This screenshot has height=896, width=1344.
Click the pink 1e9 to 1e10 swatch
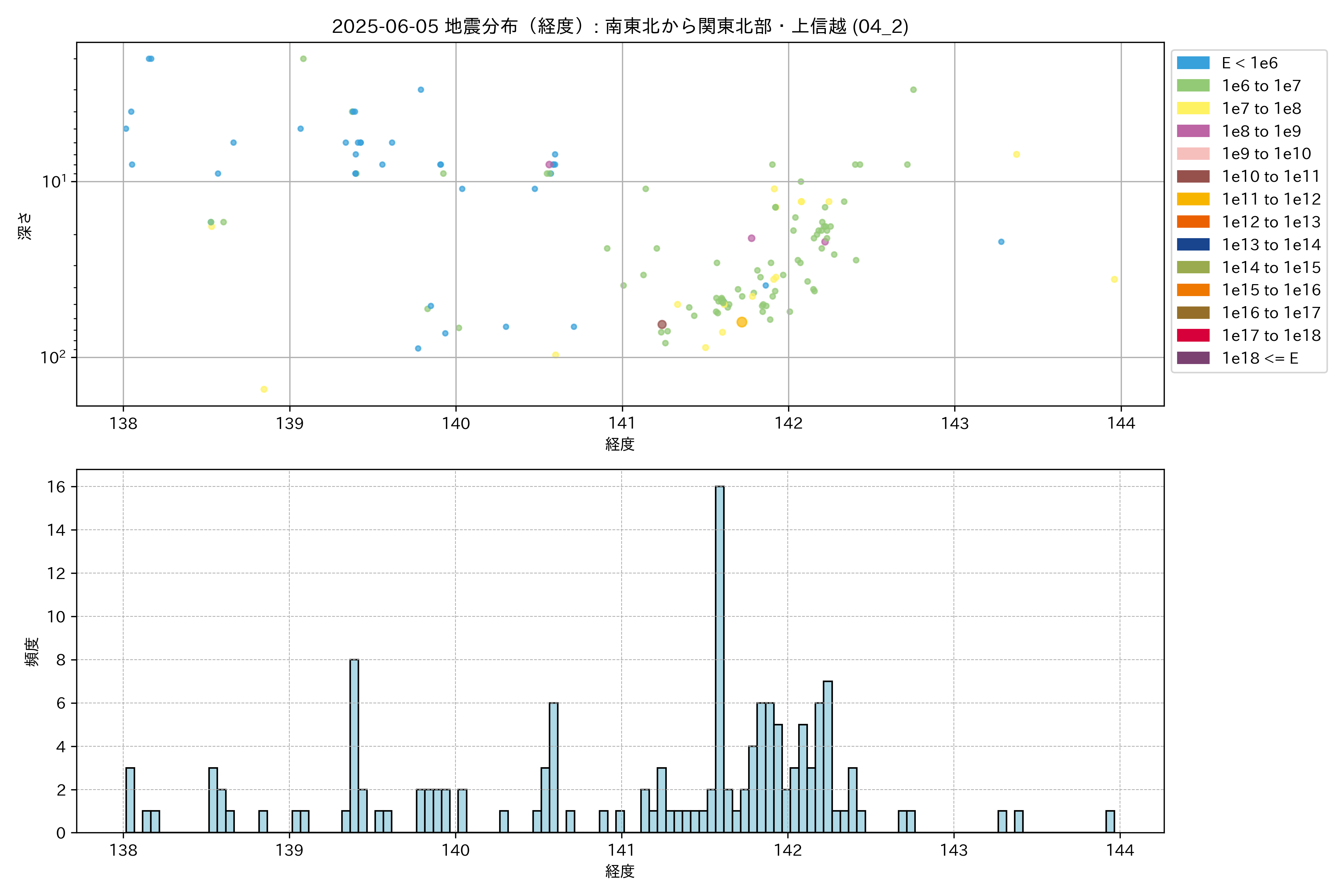pos(1192,154)
